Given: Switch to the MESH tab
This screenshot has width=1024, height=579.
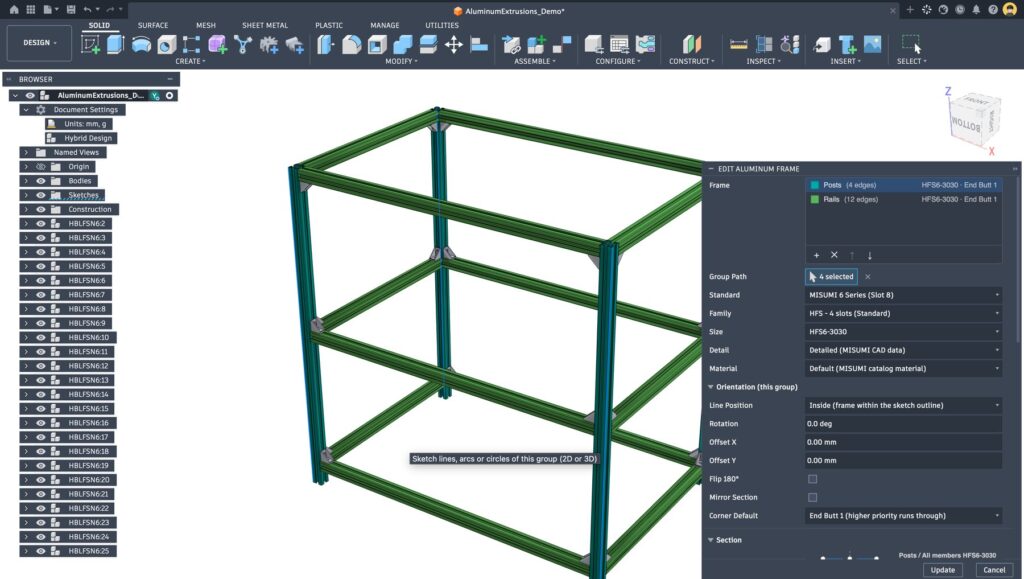Looking at the screenshot, I should click(x=206, y=25).
